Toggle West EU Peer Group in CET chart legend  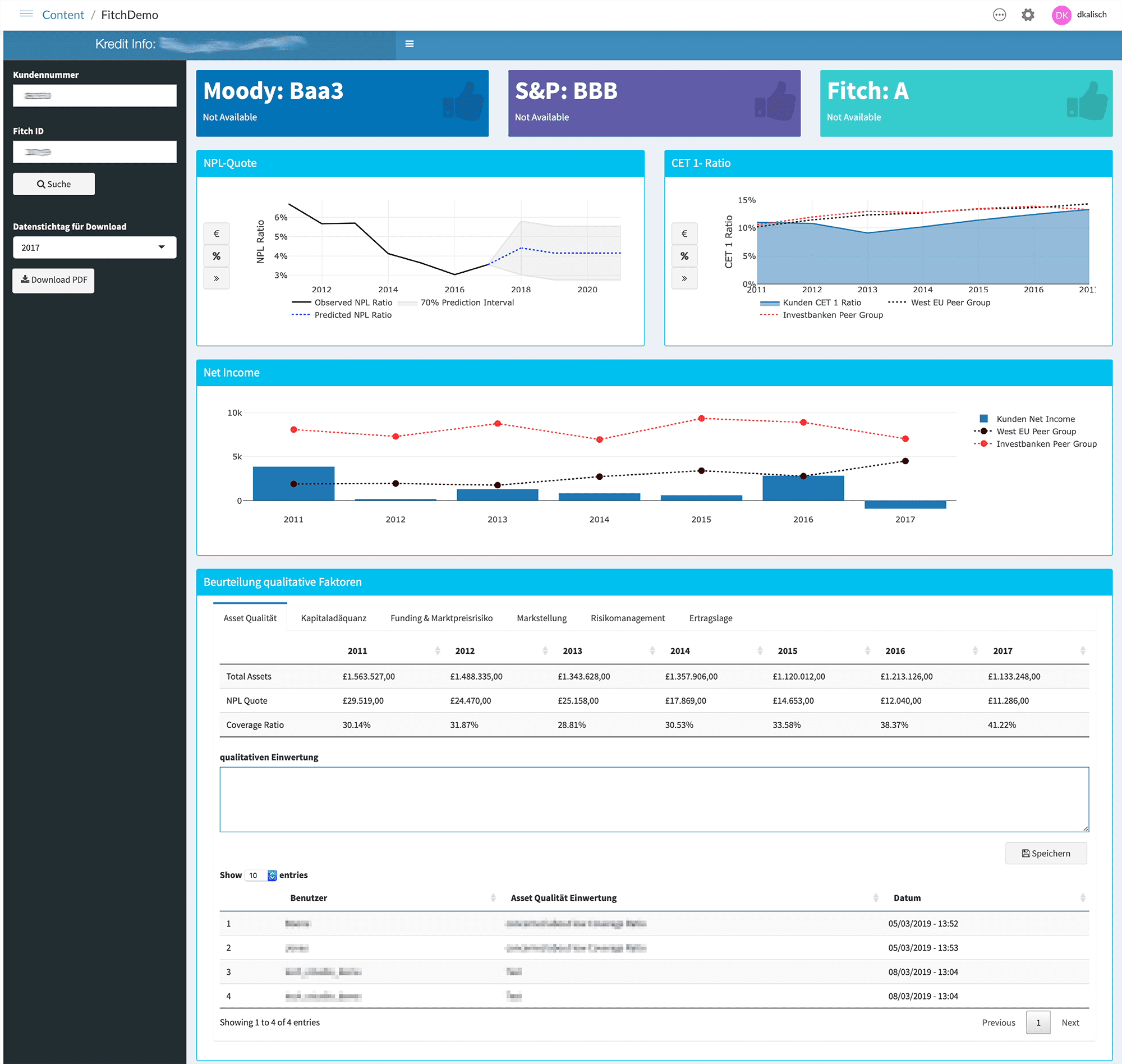939,303
